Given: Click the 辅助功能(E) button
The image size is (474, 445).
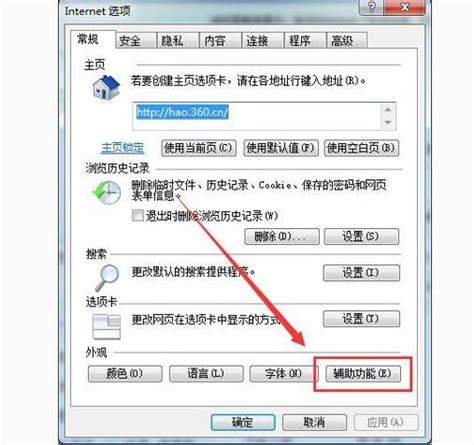Looking at the screenshot, I should pos(363,373).
